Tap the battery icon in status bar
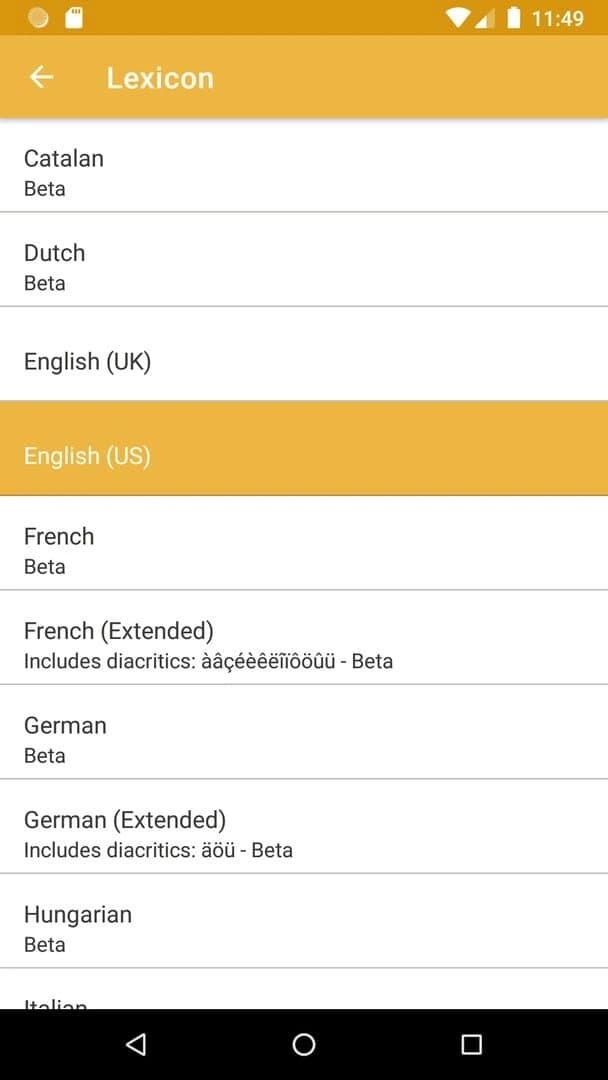This screenshot has height=1080, width=608. point(513,18)
